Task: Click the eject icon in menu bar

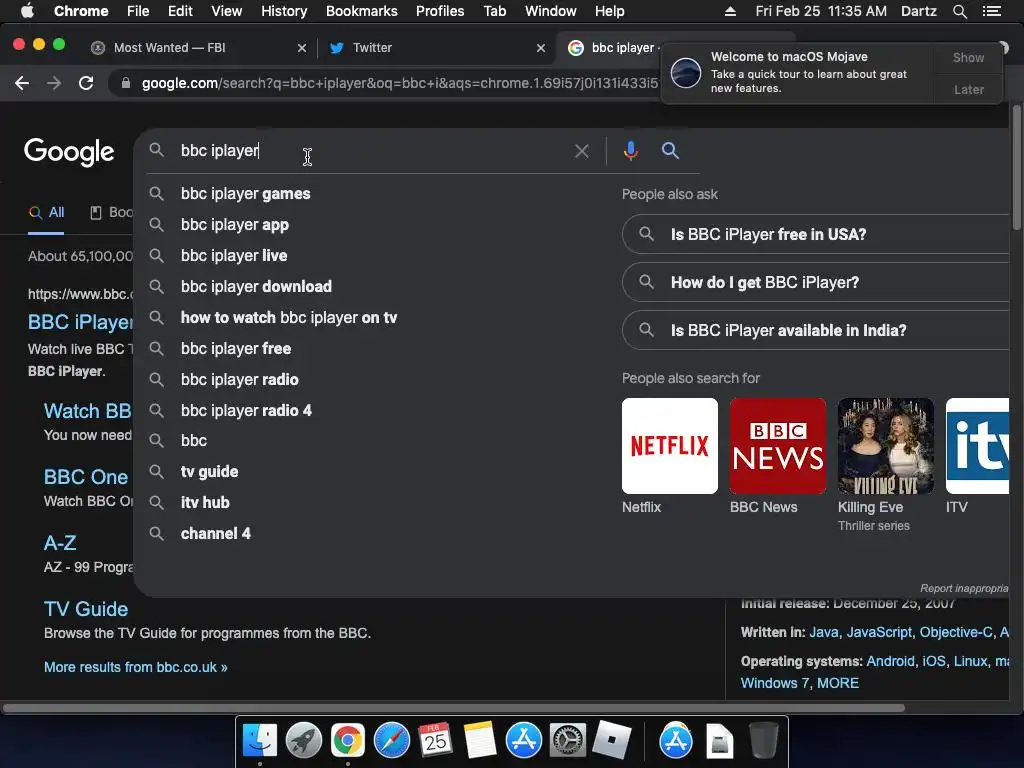Action: (730, 11)
